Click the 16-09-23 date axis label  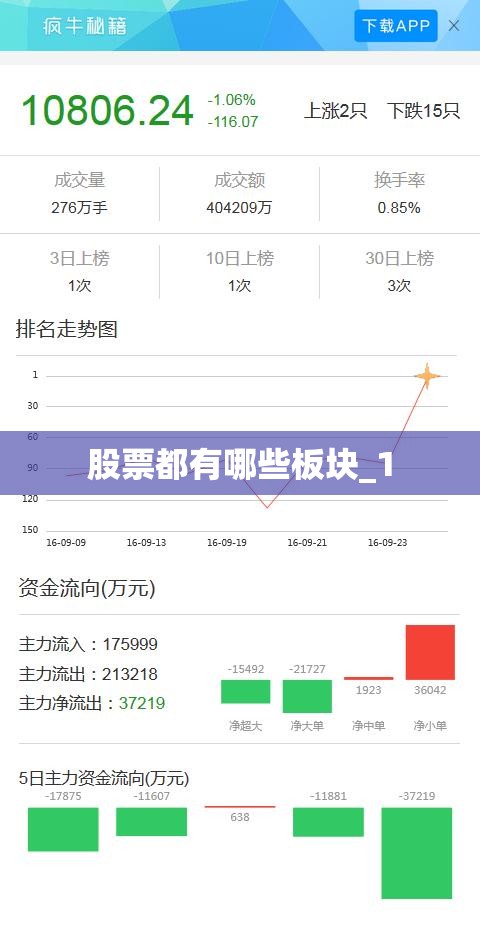click(387, 543)
